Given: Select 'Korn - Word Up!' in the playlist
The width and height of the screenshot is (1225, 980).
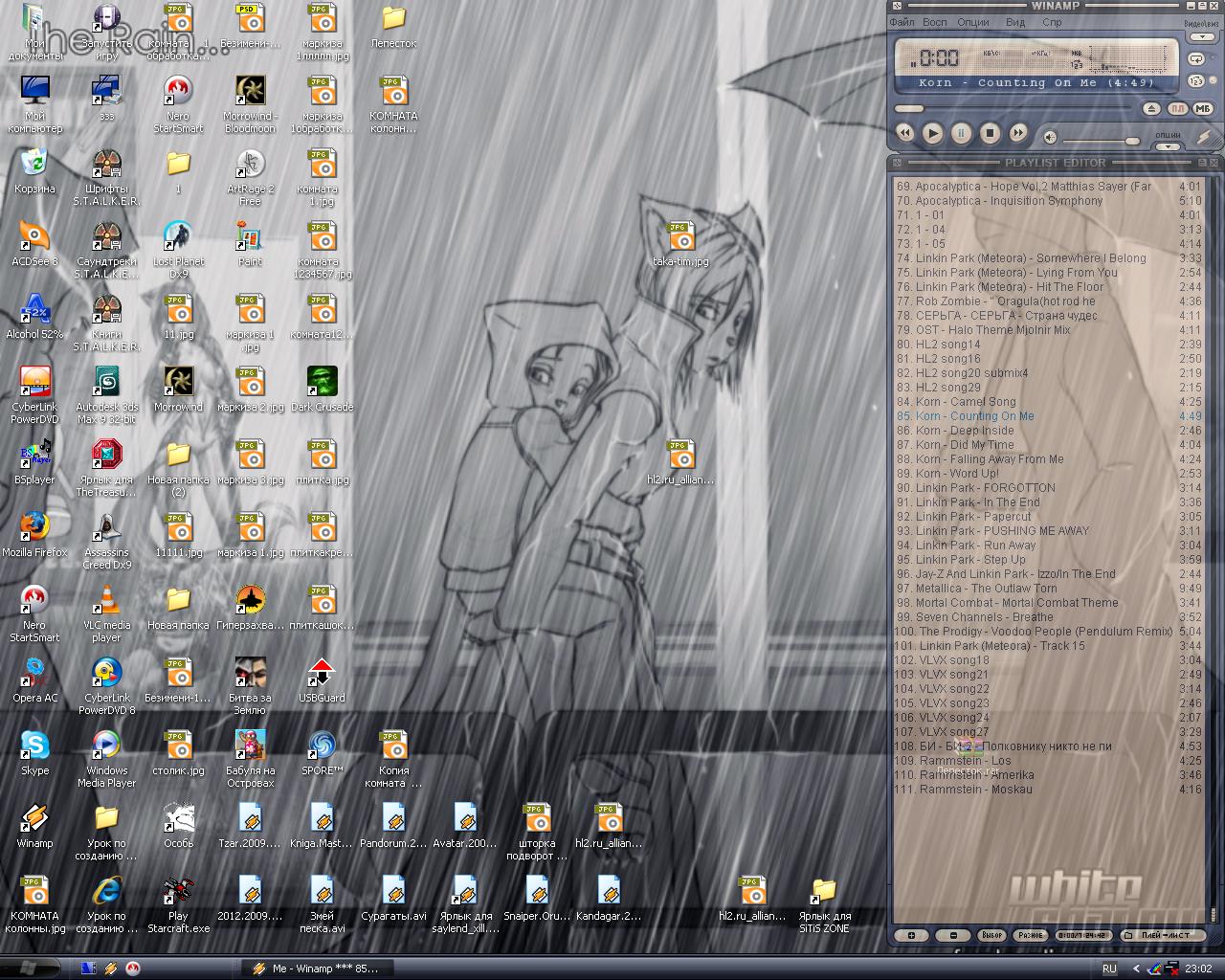Looking at the screenshot, I should 957,474.
